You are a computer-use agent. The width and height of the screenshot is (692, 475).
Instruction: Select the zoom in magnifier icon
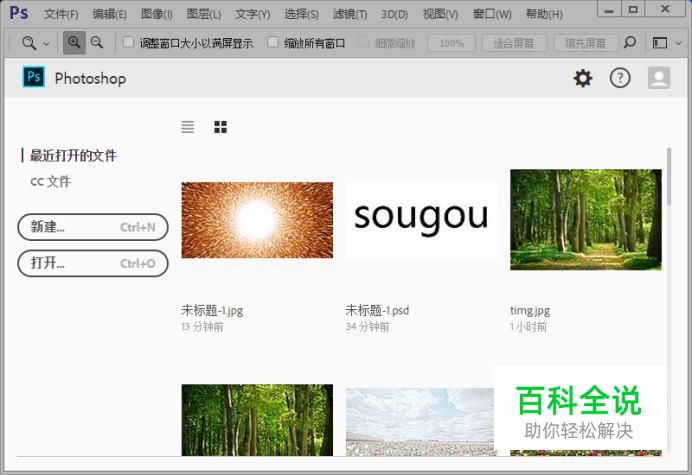click(74, 43)
